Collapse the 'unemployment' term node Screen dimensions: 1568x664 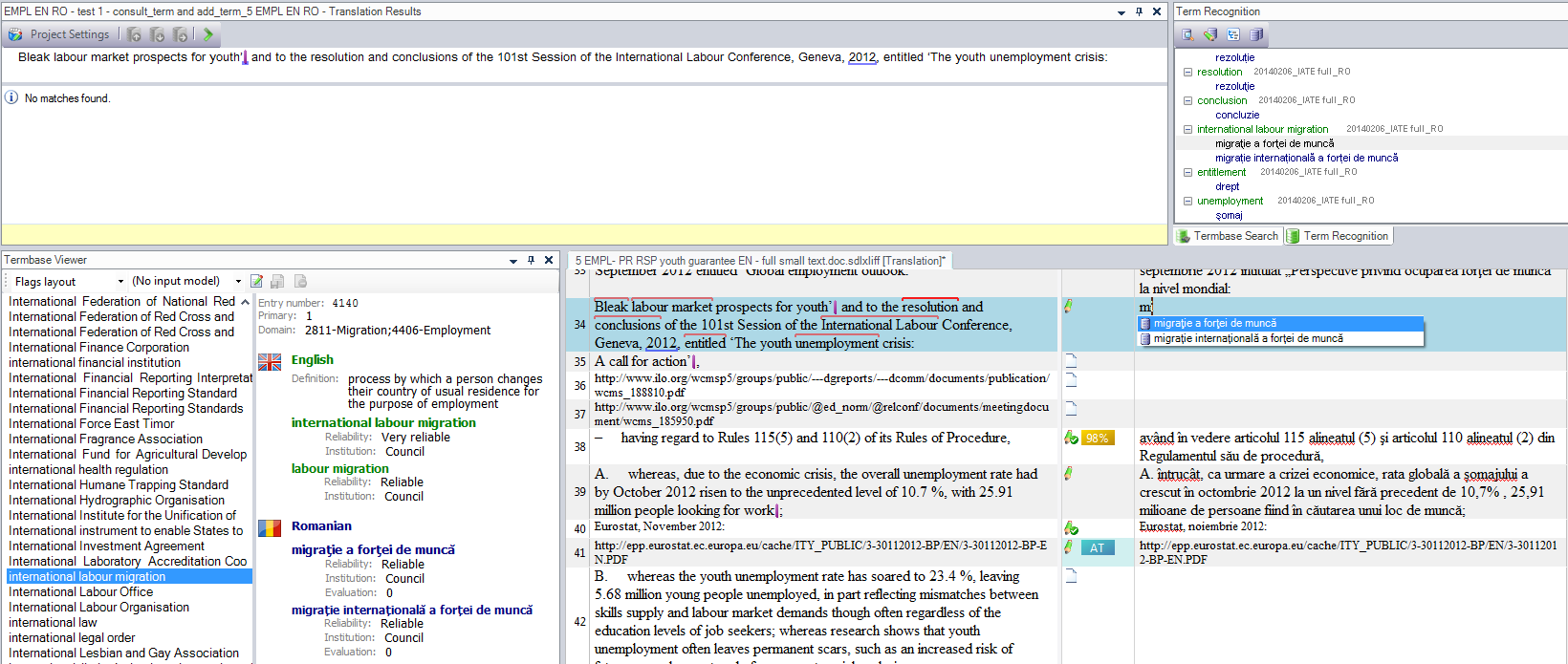(x=1188, y=201)
